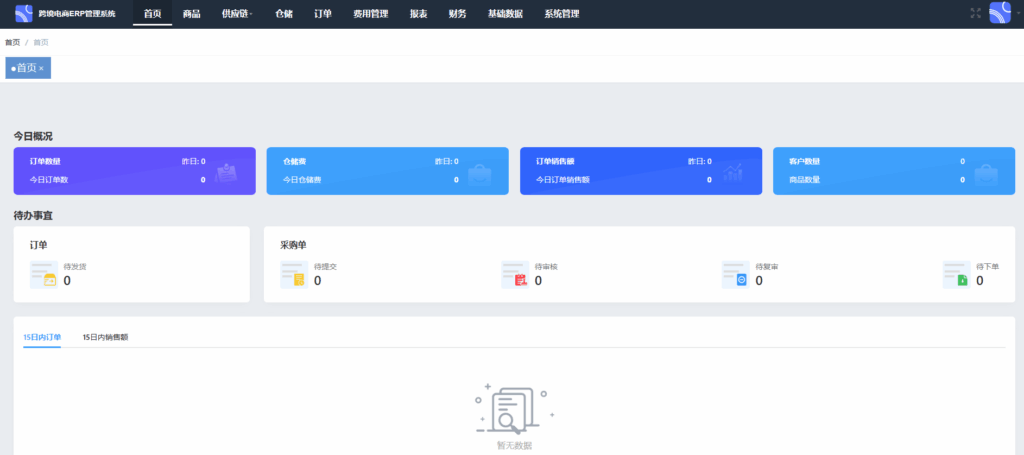Screen dimensions: 1024x455
Task: Click the first 首页 breadcrumb link
Action: (x=12, y=42)
